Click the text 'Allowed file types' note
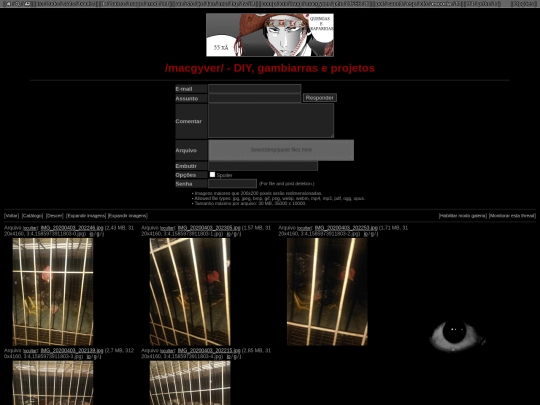The height and width of the screenshot is (405, 540). (x=279, y=198)
